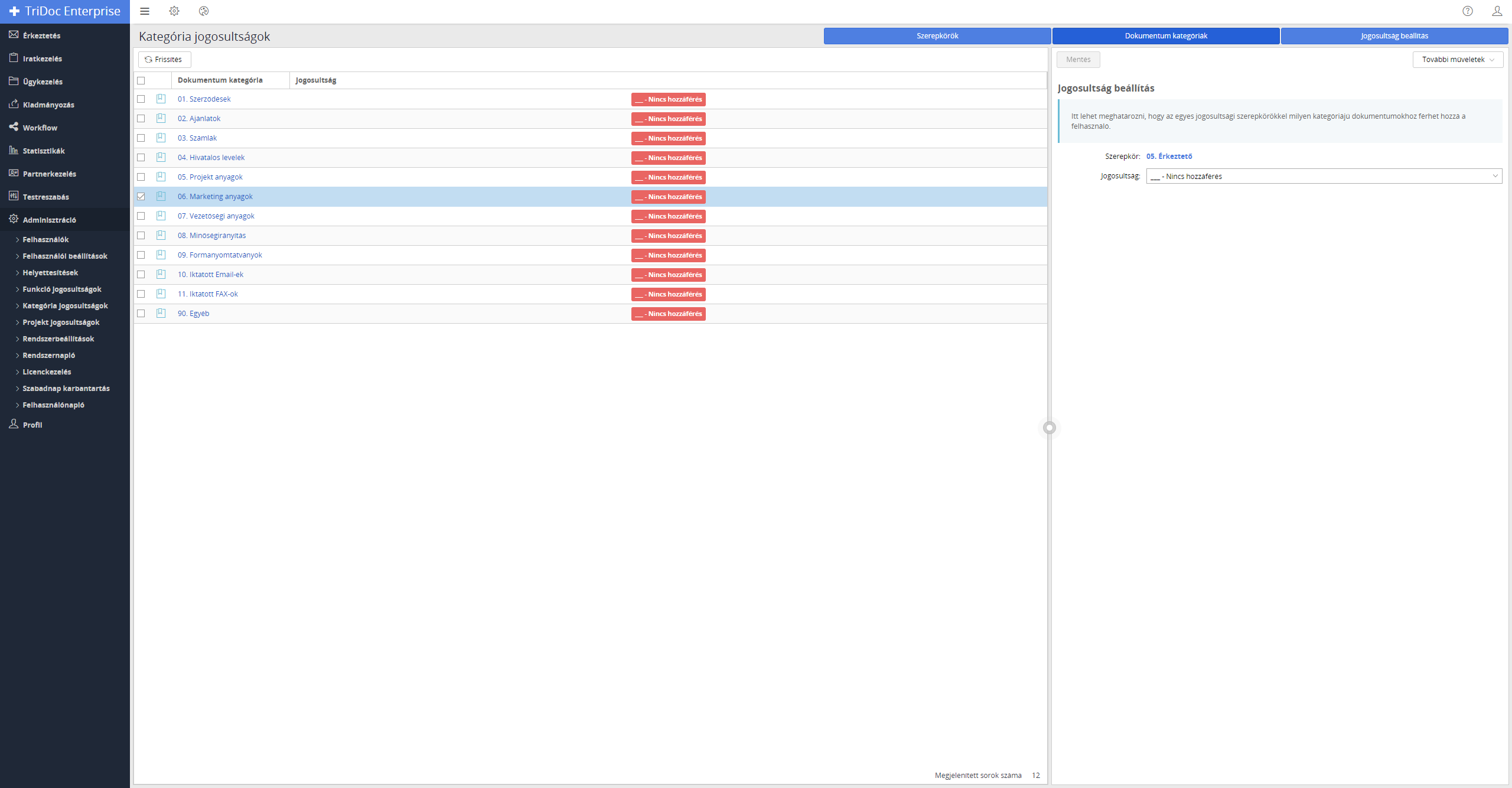Click the panel splitter handle circle
This screenshot has width=1512, height=788.
click(1050, 428)
